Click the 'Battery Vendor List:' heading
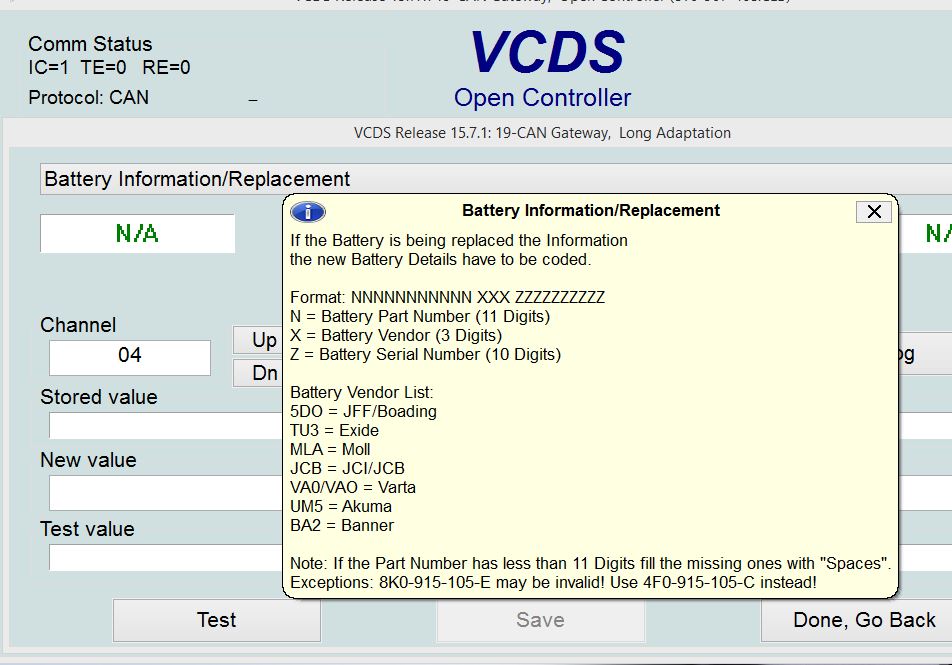This screenshot has width=952, height=665. pyautogui.click(x=362, y=392)
